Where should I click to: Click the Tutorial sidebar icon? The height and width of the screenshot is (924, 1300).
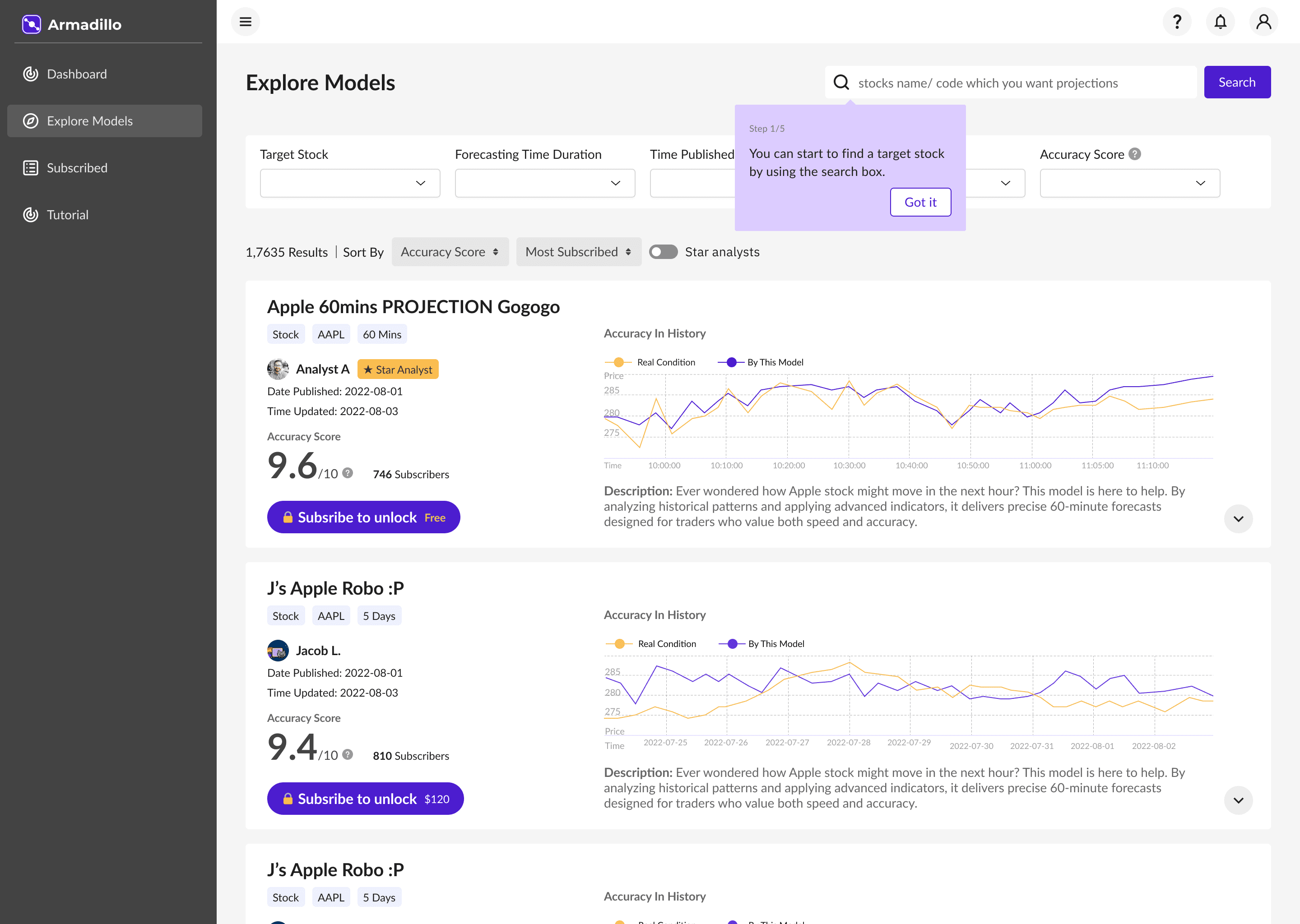pyautogui.click(x=31, y=215)
